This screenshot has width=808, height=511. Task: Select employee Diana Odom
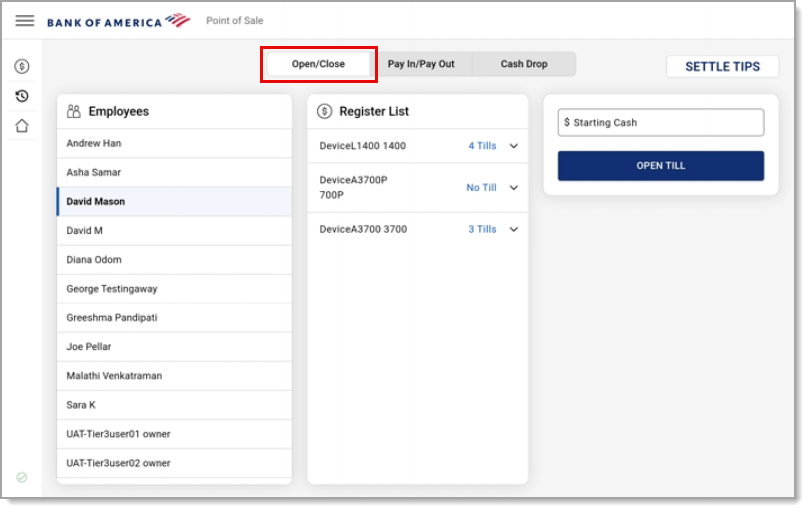[x=174, y=260]
